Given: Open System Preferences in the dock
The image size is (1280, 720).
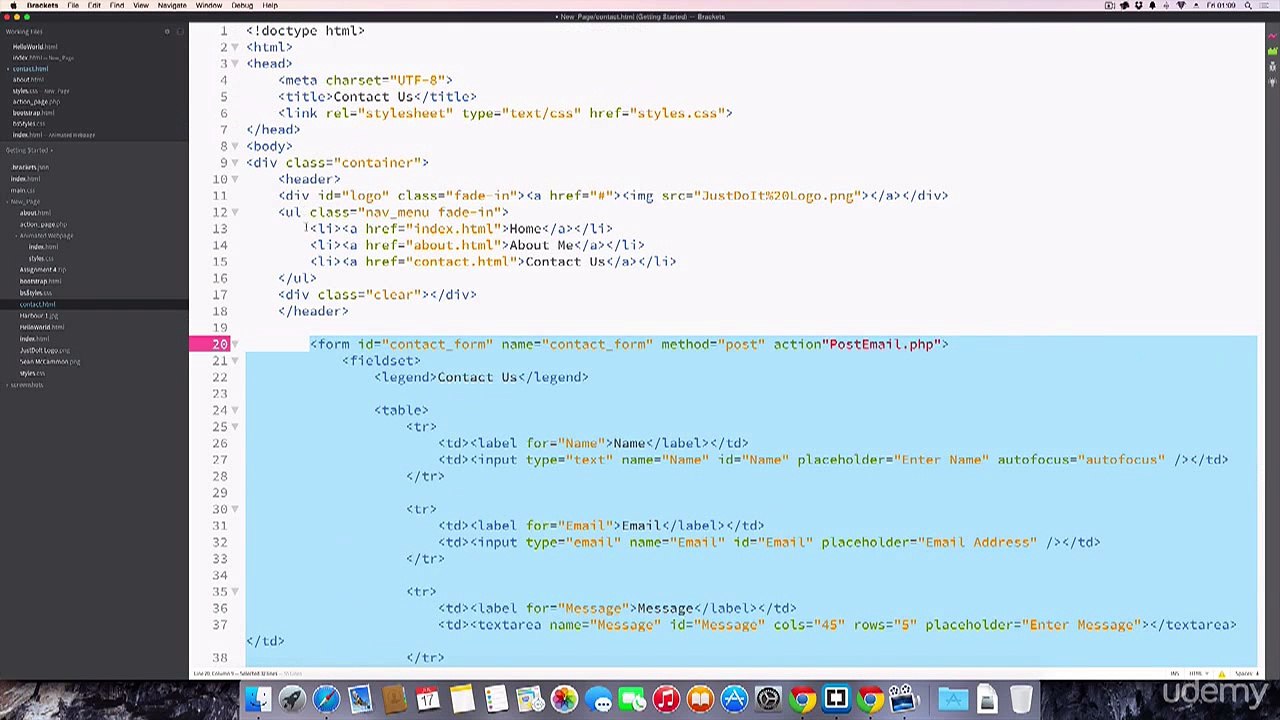Looking at the screenshot, I should [768, 699].
